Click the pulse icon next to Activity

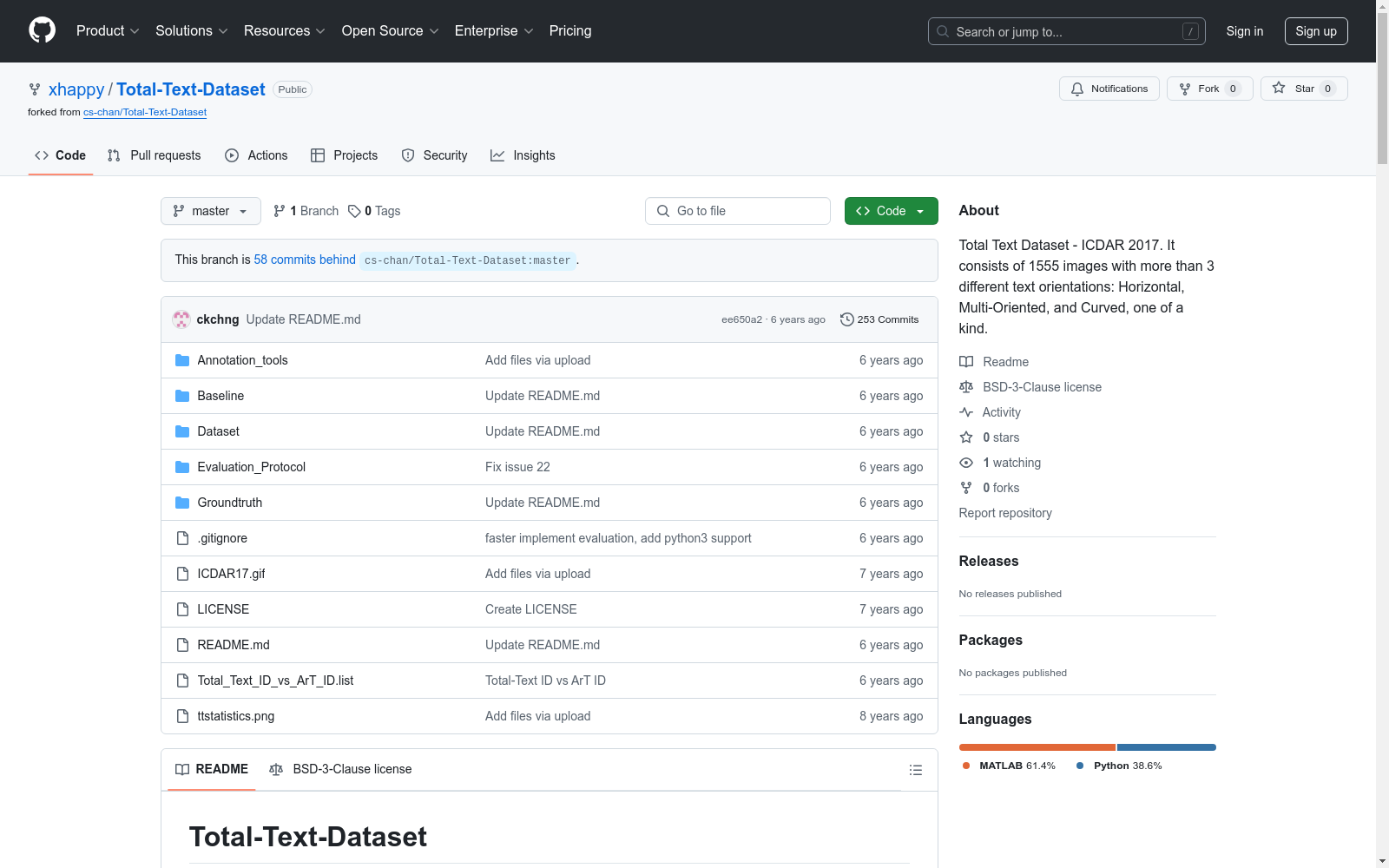(966, 412)
